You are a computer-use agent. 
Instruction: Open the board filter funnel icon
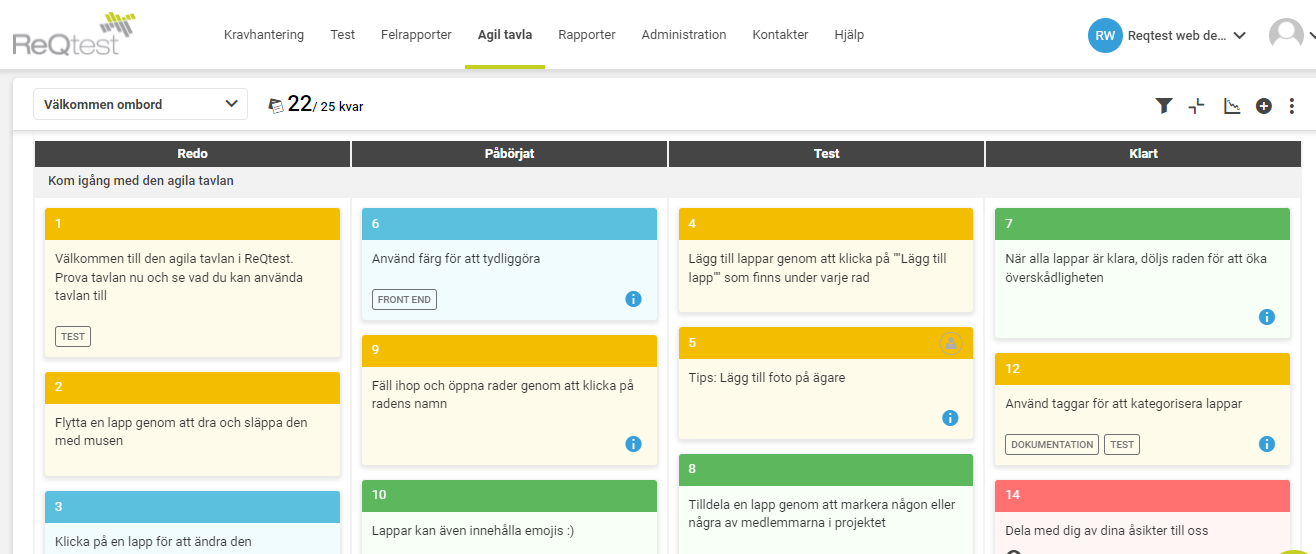pyautogui.click(x=1164, y=105)
